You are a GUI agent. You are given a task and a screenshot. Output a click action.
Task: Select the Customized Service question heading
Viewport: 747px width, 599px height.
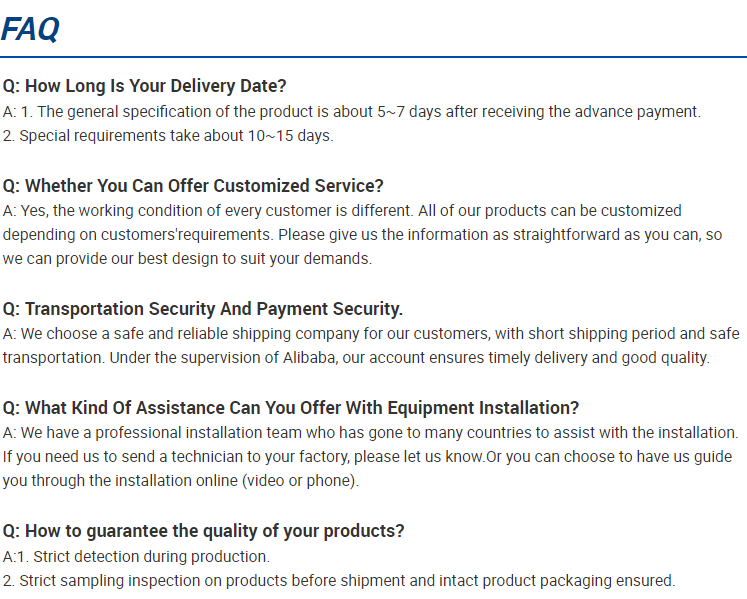(x=193, y=185)
